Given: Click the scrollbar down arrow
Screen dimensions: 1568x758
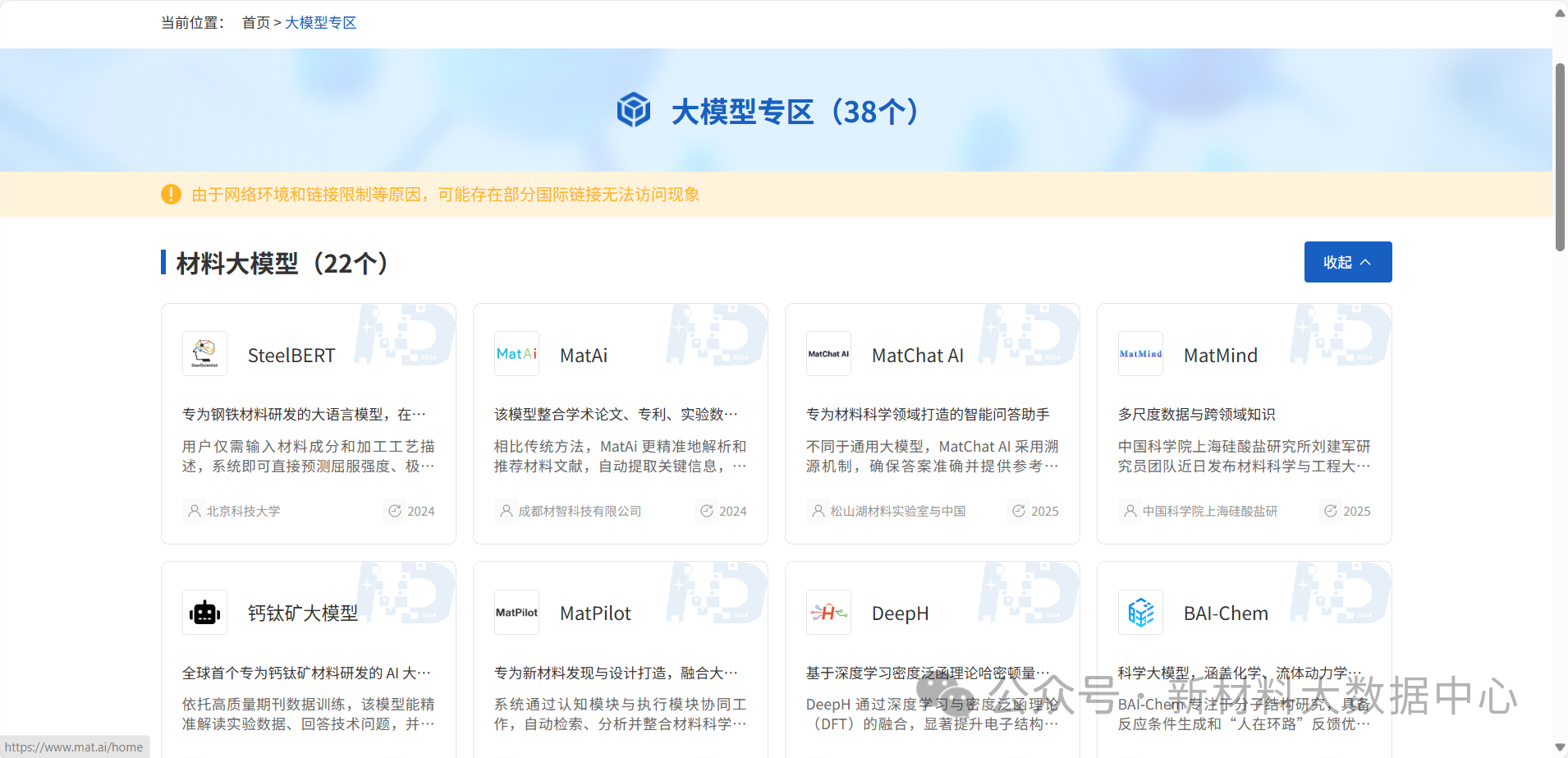Looking at the screenshot, I should pyautogui.click(x=1560, y=747).
